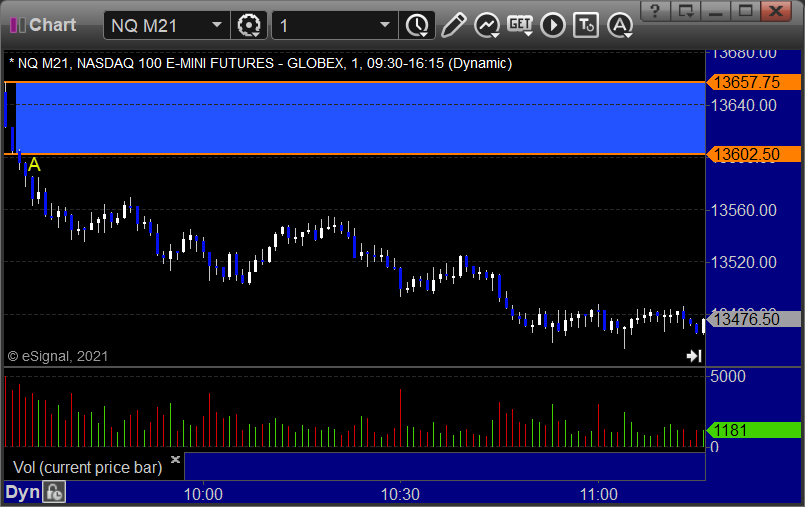Open the interval dropdown showing 1
Screen dimensions: 805x507
[x=385, y=25]
